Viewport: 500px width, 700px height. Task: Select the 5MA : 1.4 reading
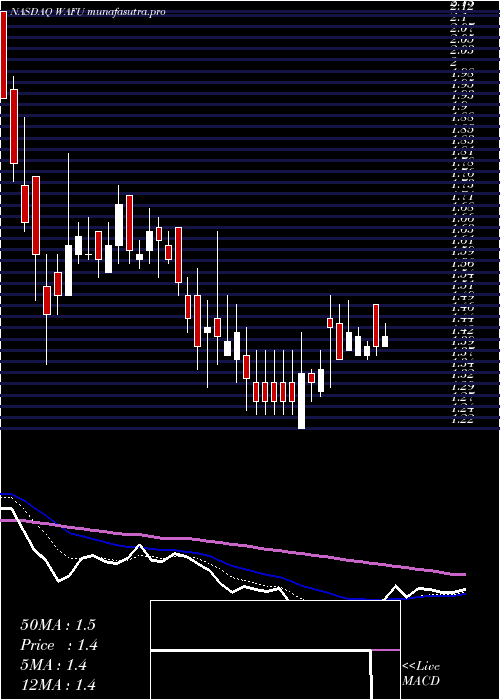54,665
